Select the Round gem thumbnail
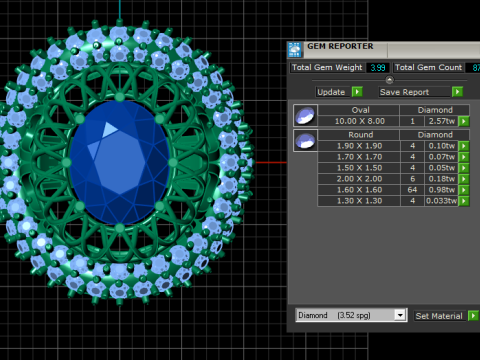The image size is (480, 360). pyautogui.click(x=305, y=141)
